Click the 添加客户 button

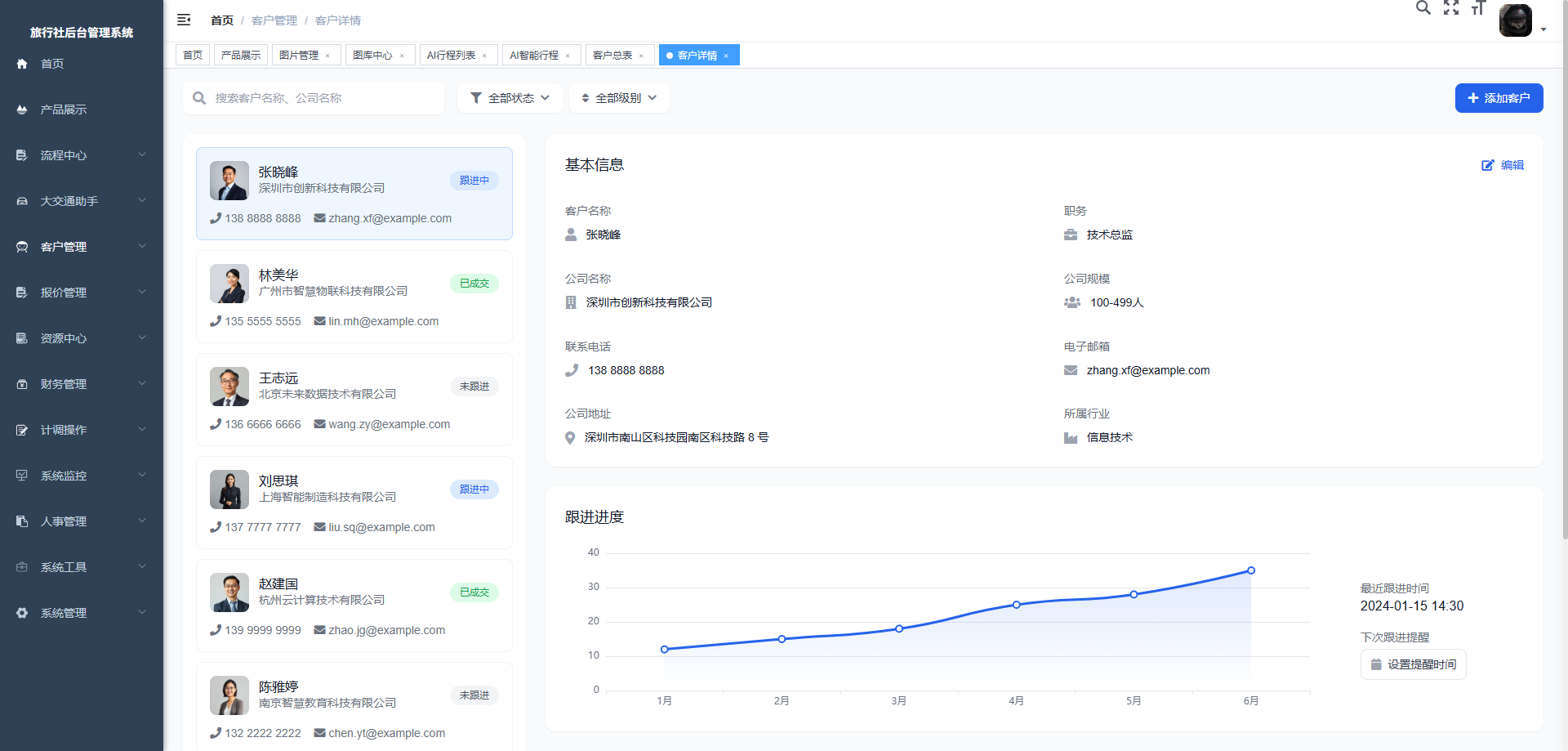pyautogui.click(x=1499, y=97)
